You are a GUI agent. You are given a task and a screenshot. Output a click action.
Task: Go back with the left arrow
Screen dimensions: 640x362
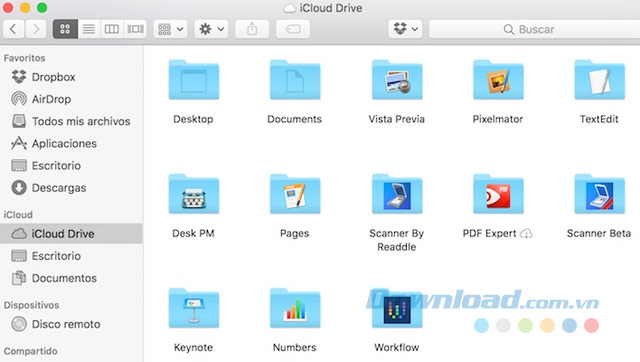(13, 29)
